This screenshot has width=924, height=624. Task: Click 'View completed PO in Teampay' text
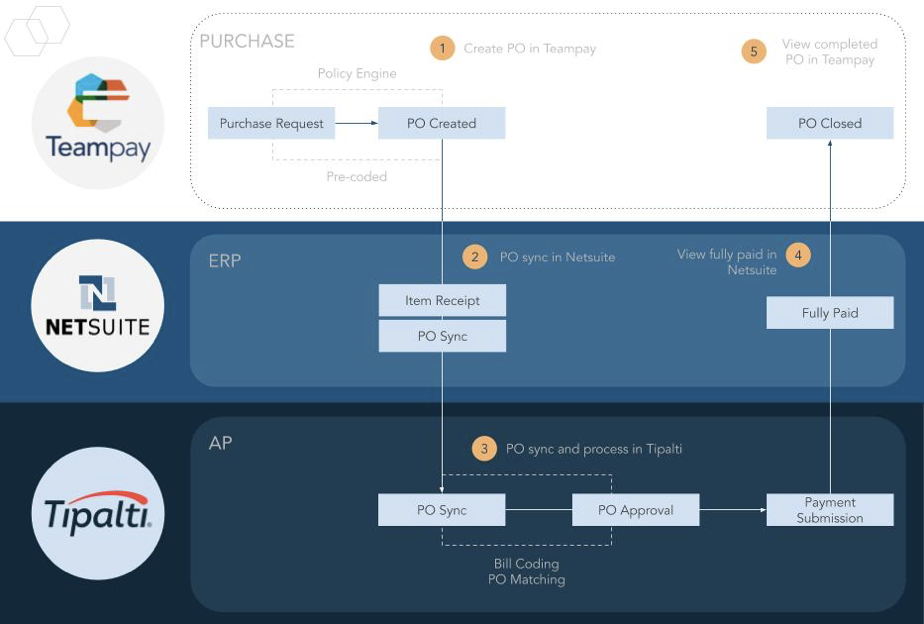830,52
